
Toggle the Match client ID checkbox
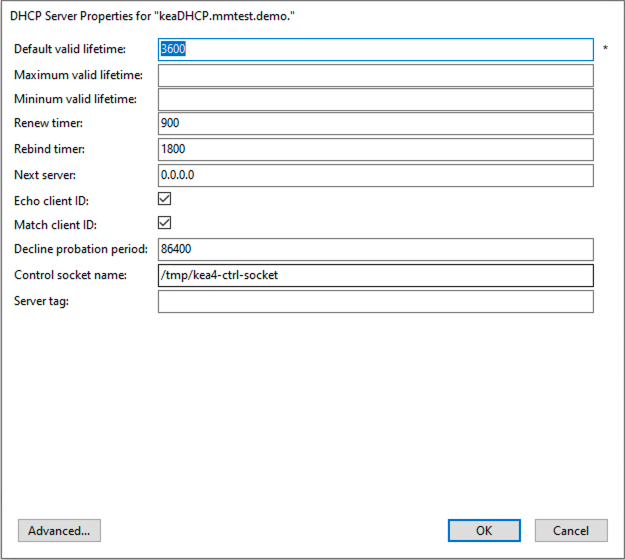tap(165, 223)
